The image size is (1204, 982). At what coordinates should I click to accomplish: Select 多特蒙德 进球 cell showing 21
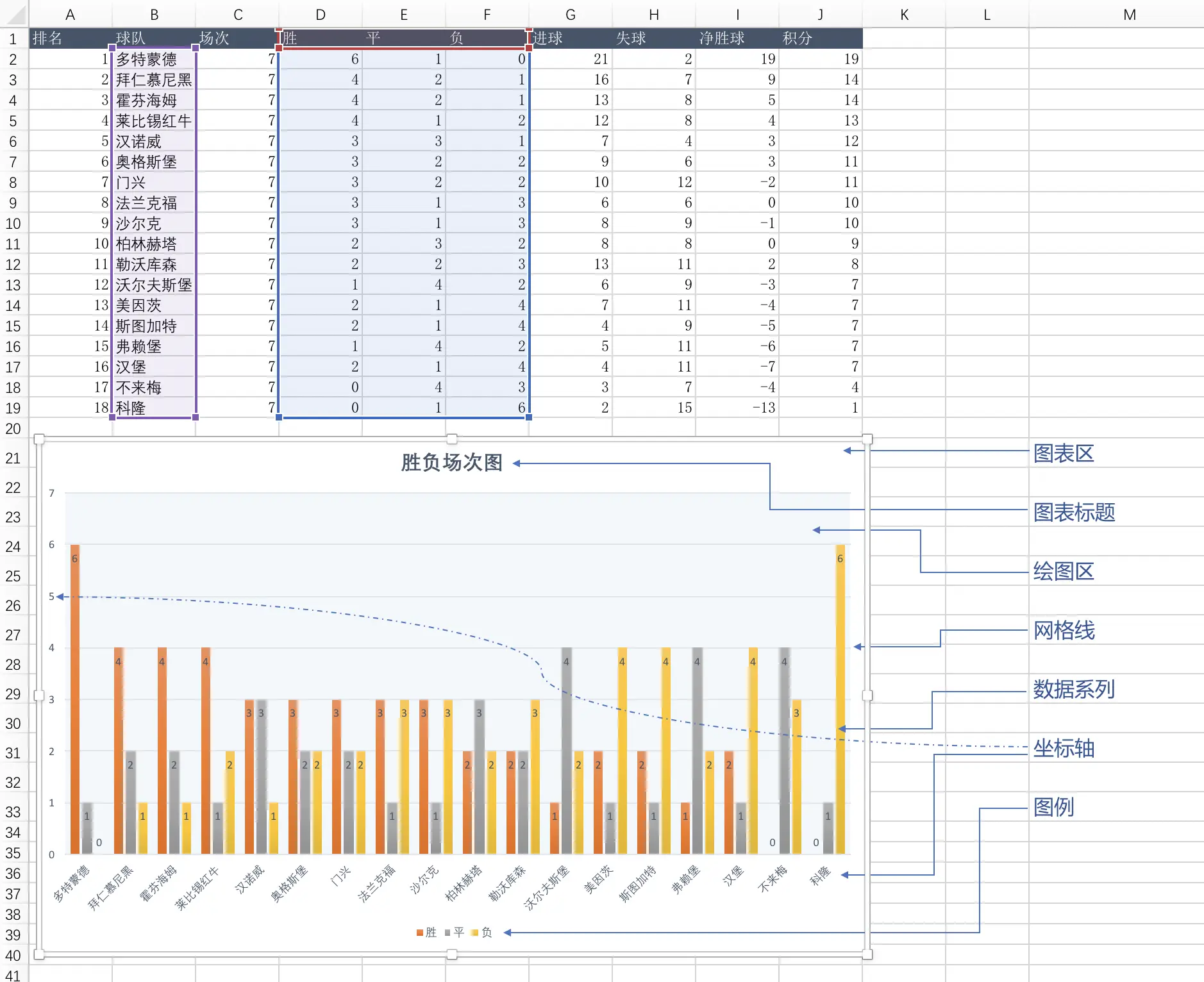tap(571, 59)
